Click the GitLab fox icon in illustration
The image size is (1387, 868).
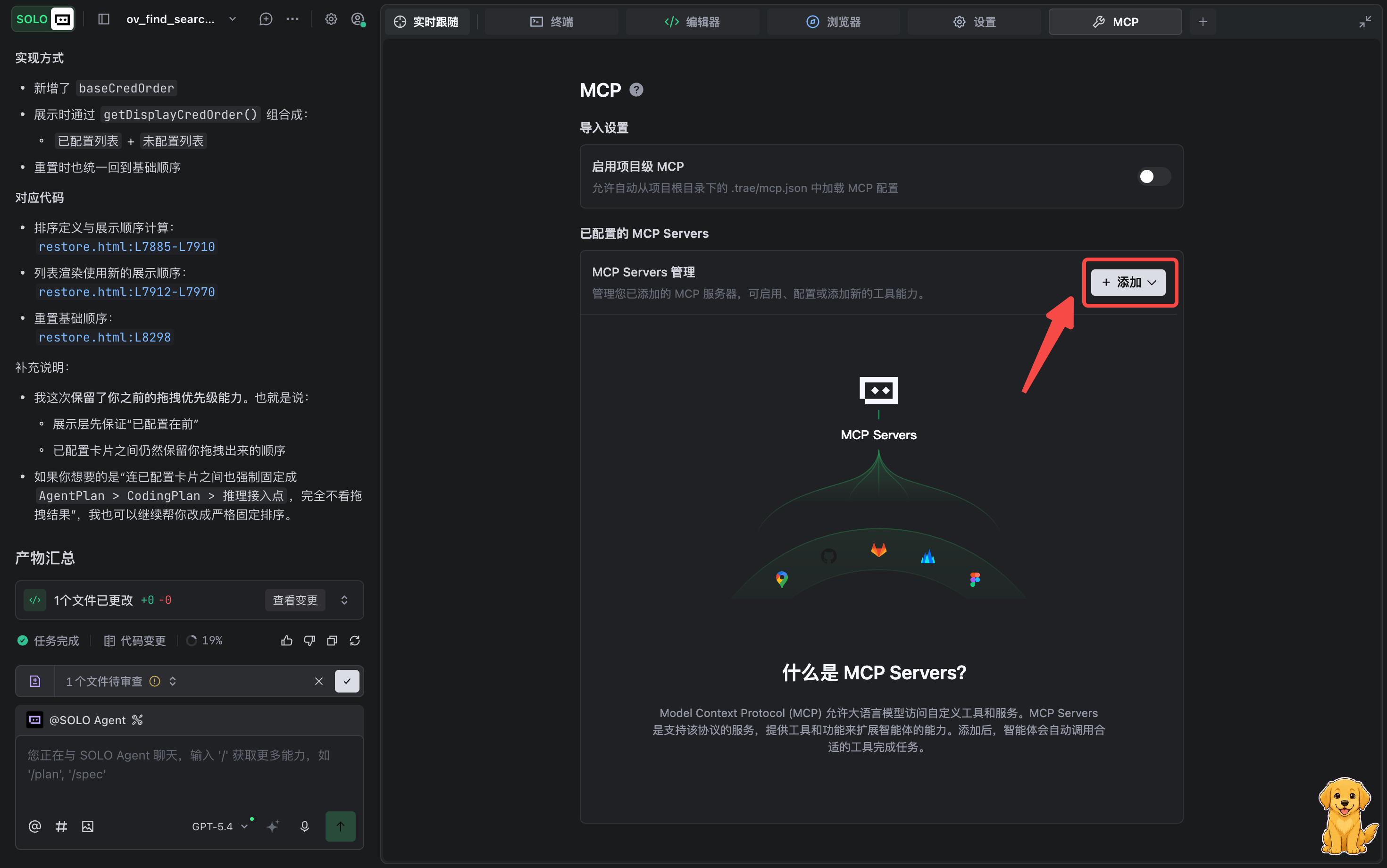tap(878, 550)
